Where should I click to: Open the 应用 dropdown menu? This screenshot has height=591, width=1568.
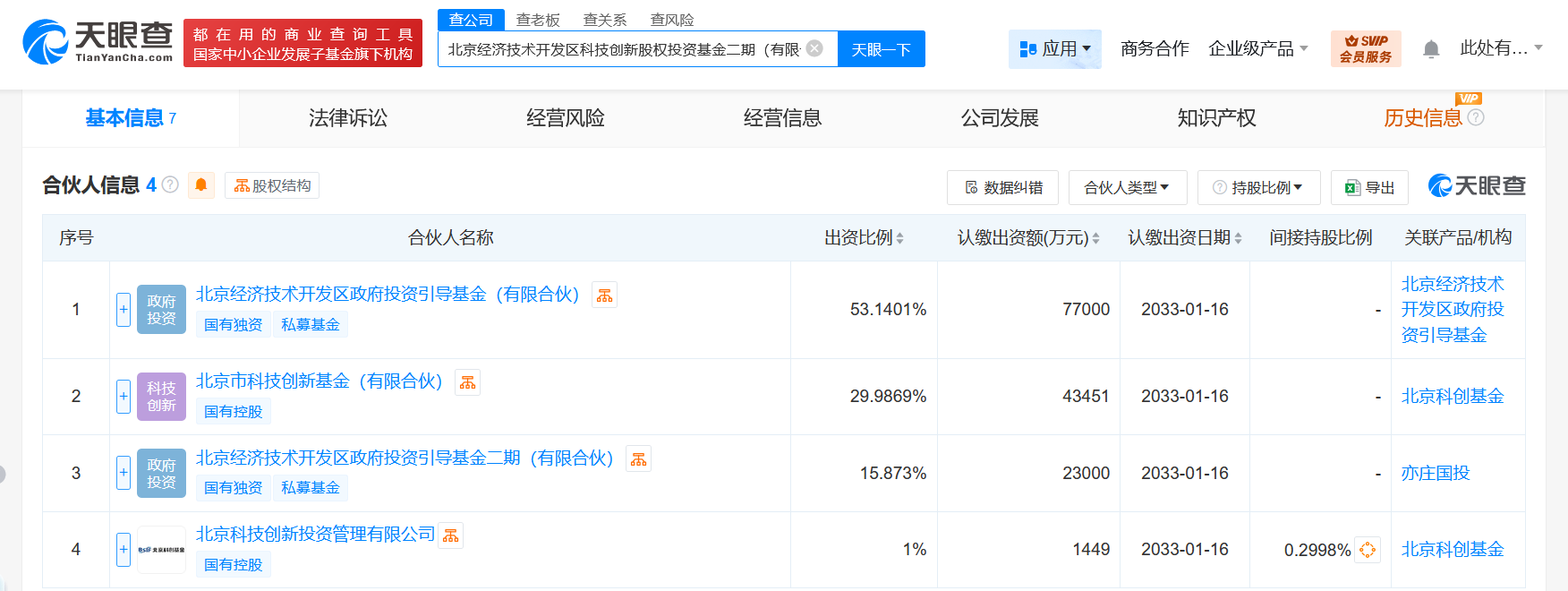pos(1055,48)
